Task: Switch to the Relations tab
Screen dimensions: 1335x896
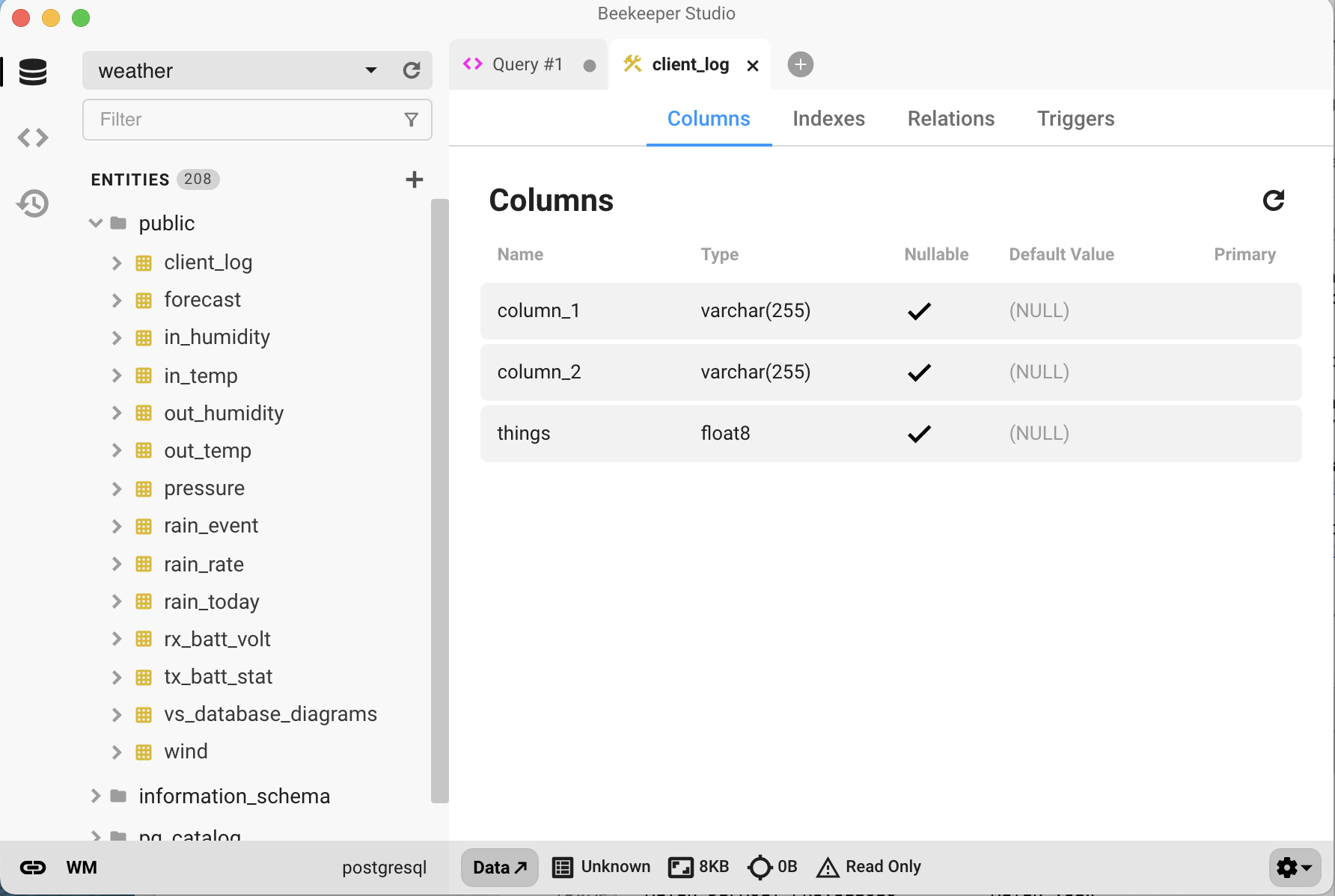Action: (x=950, y=118)
